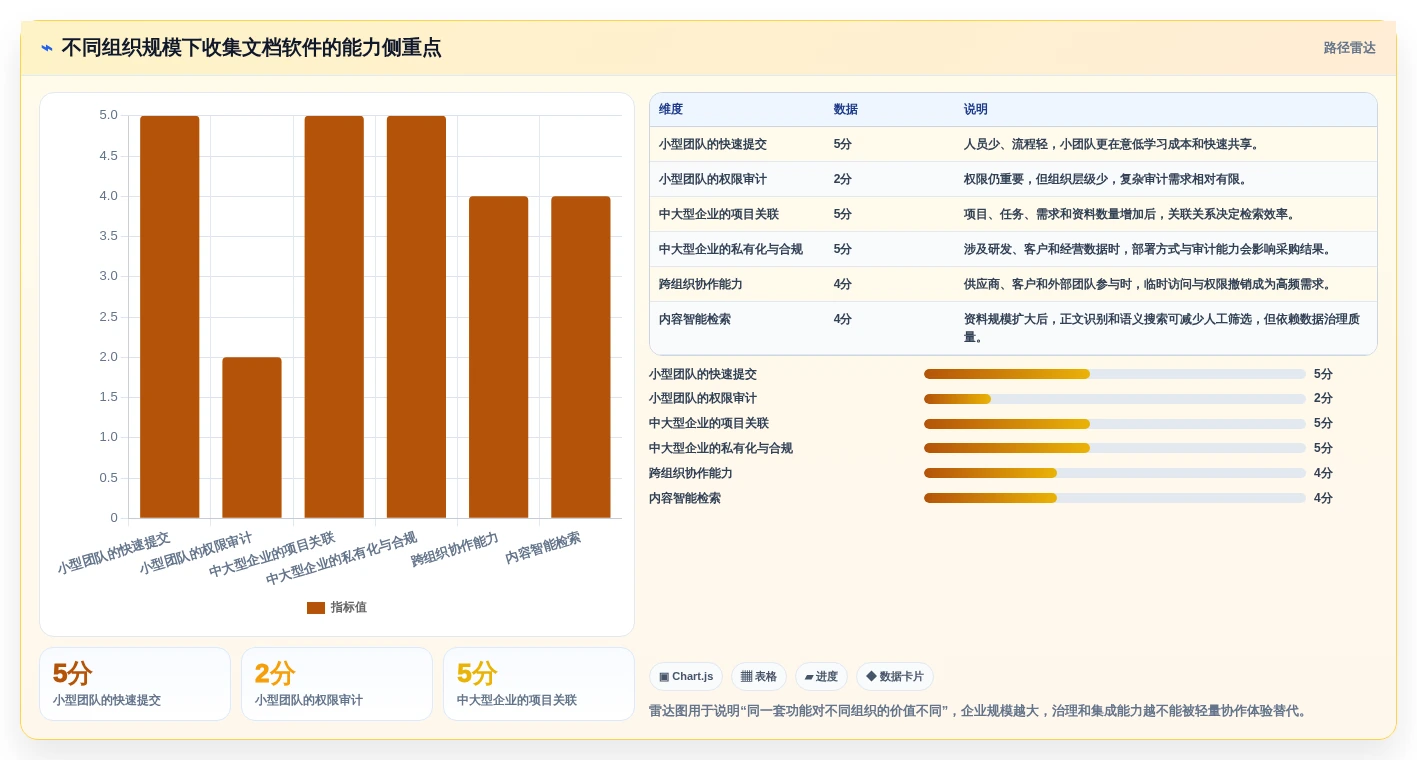
Task: Click the 说明 column header
Action: click(x=976, y=110)
